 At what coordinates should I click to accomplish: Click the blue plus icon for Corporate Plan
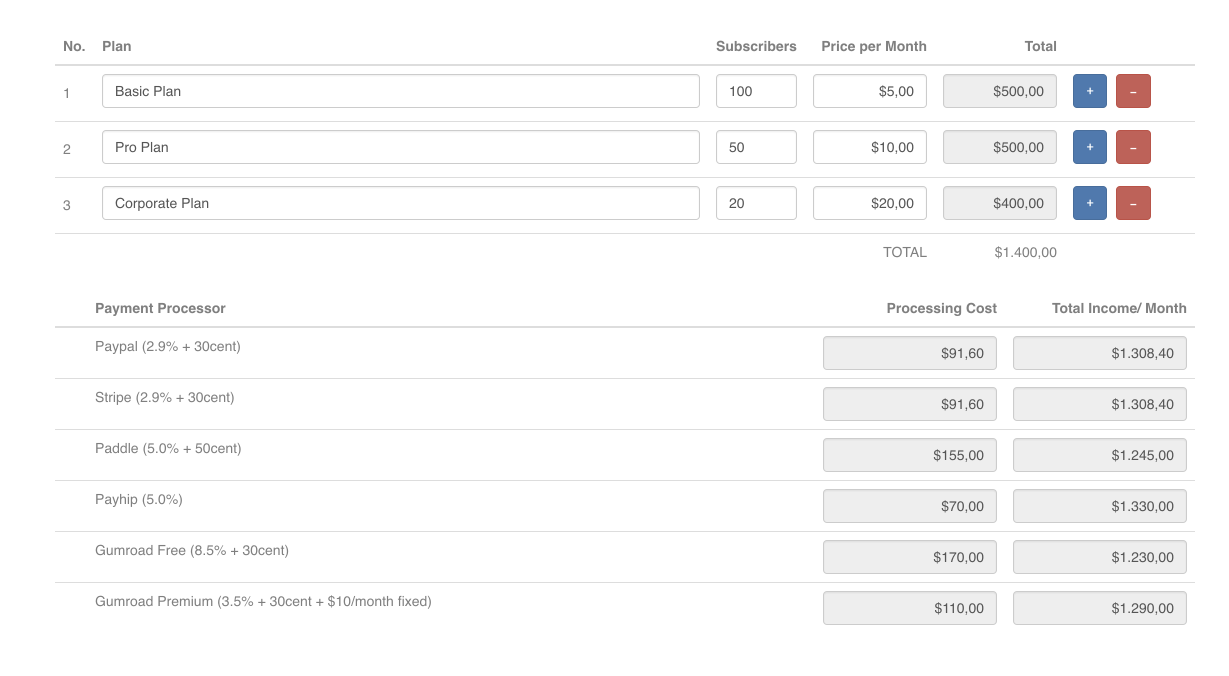click(1089, 202)
